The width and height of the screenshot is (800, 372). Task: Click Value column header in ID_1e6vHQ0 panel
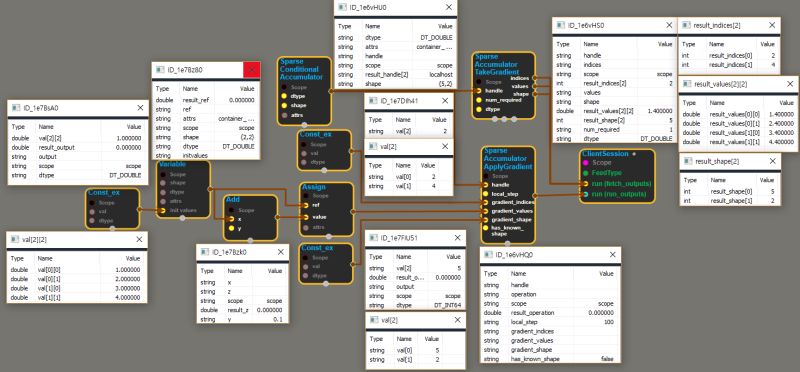606,274
